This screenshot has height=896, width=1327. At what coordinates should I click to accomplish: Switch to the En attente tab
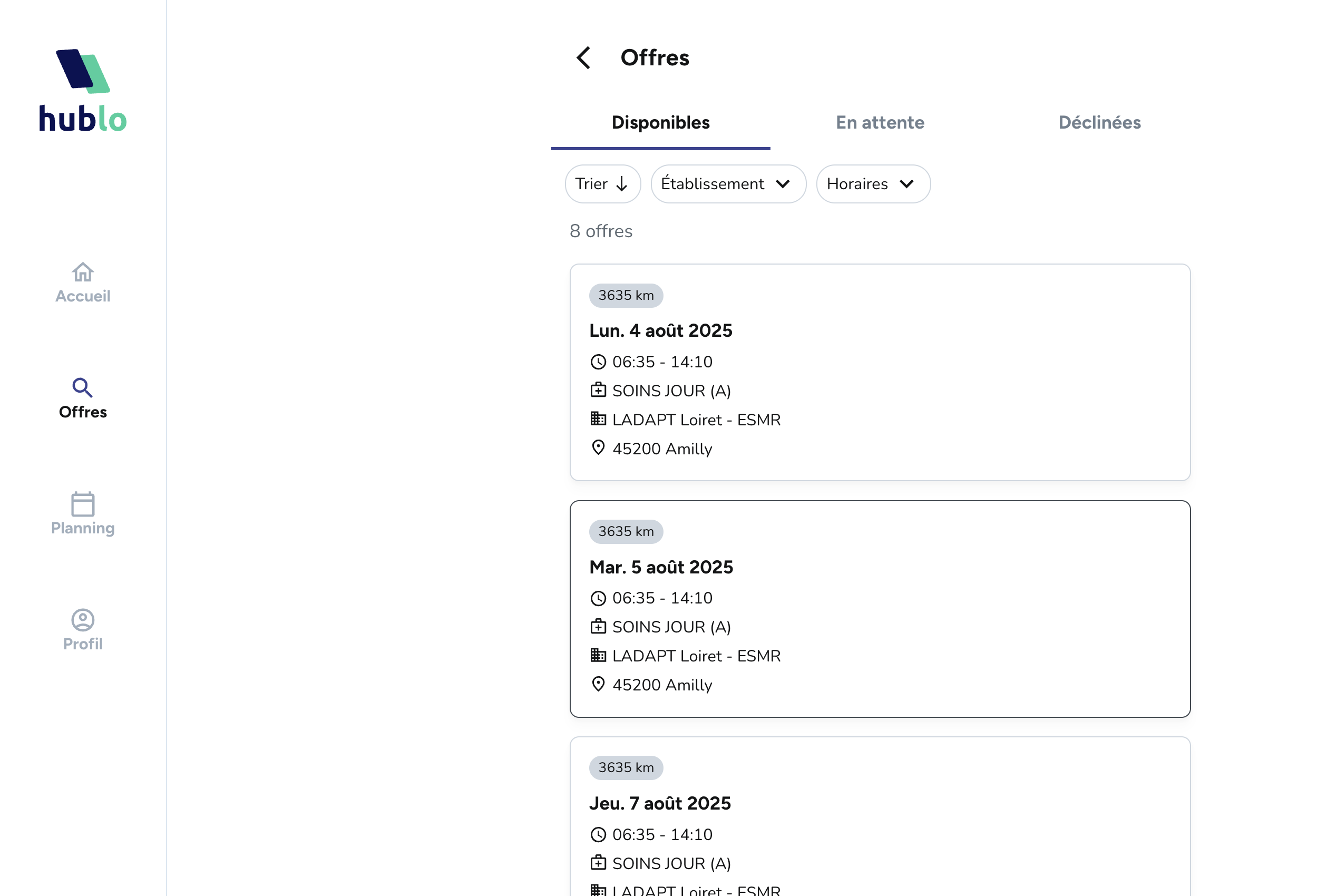(880, 122)
